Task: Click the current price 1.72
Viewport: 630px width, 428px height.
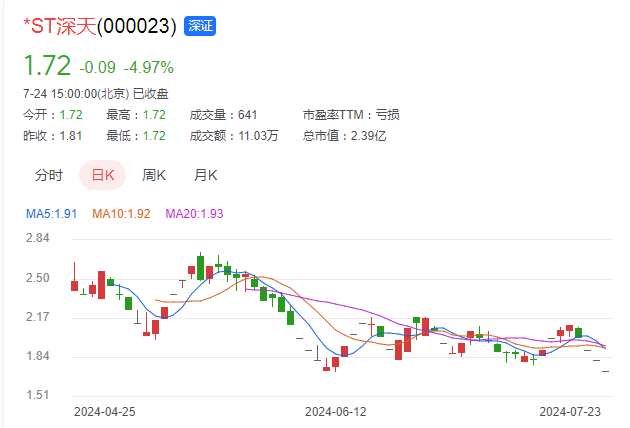Action: click(47, 66)
